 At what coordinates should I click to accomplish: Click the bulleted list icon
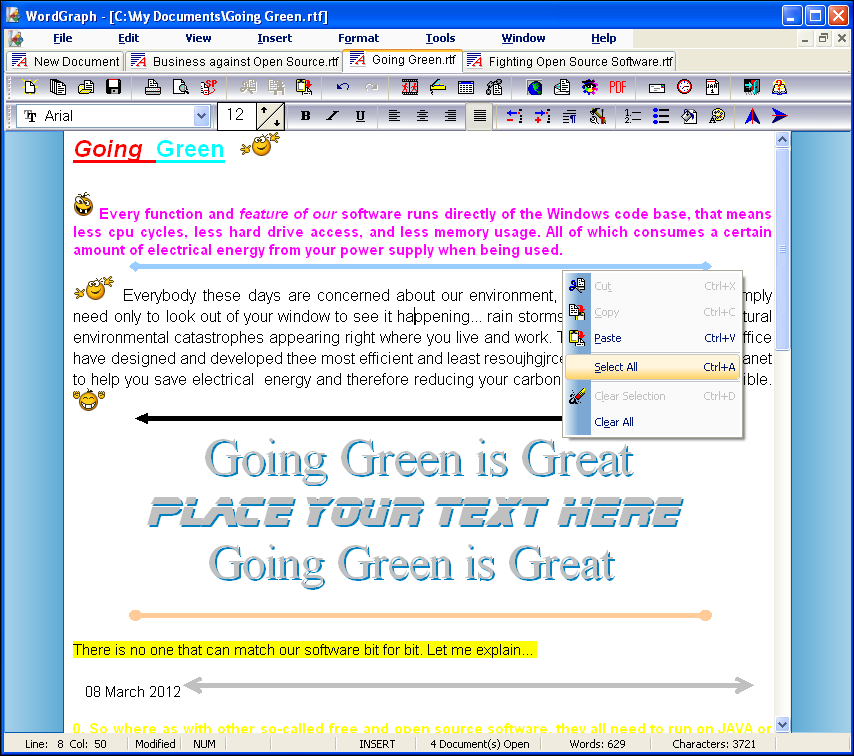[661, 116]
